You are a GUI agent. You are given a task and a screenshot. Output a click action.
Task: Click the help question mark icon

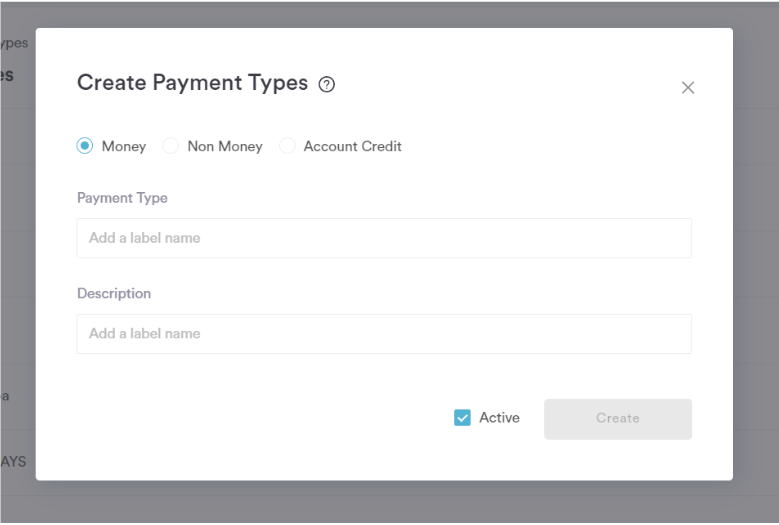coord(326,85)
